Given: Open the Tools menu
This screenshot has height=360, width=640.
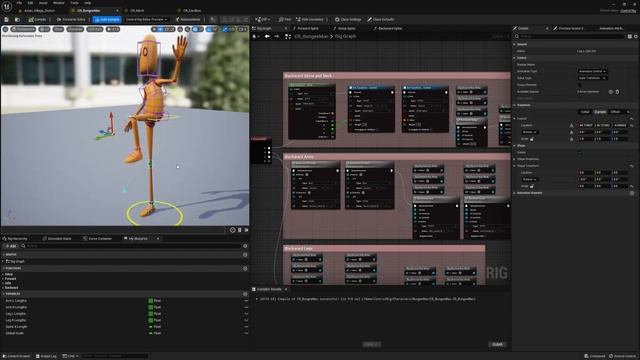Looking at the screenshot, I should pyautogui.click(x=74, y=3).
